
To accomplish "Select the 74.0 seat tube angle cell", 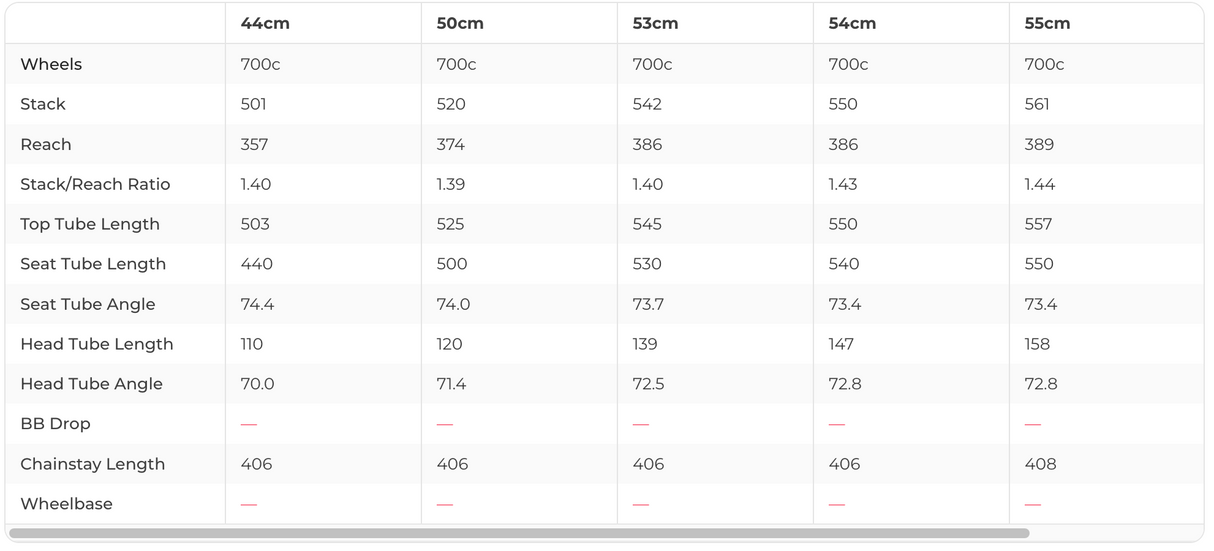I will click(453, 304).
